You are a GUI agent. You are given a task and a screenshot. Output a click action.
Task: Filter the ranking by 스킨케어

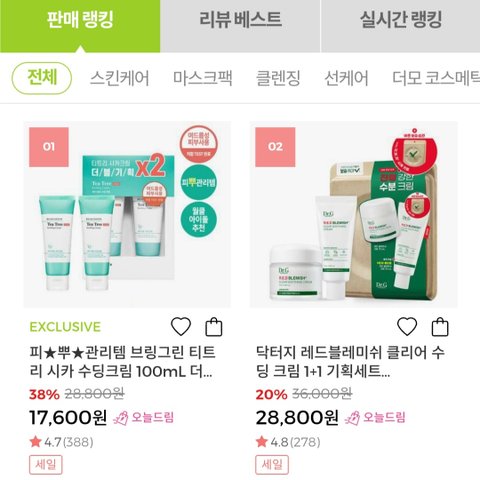point(120,78)
